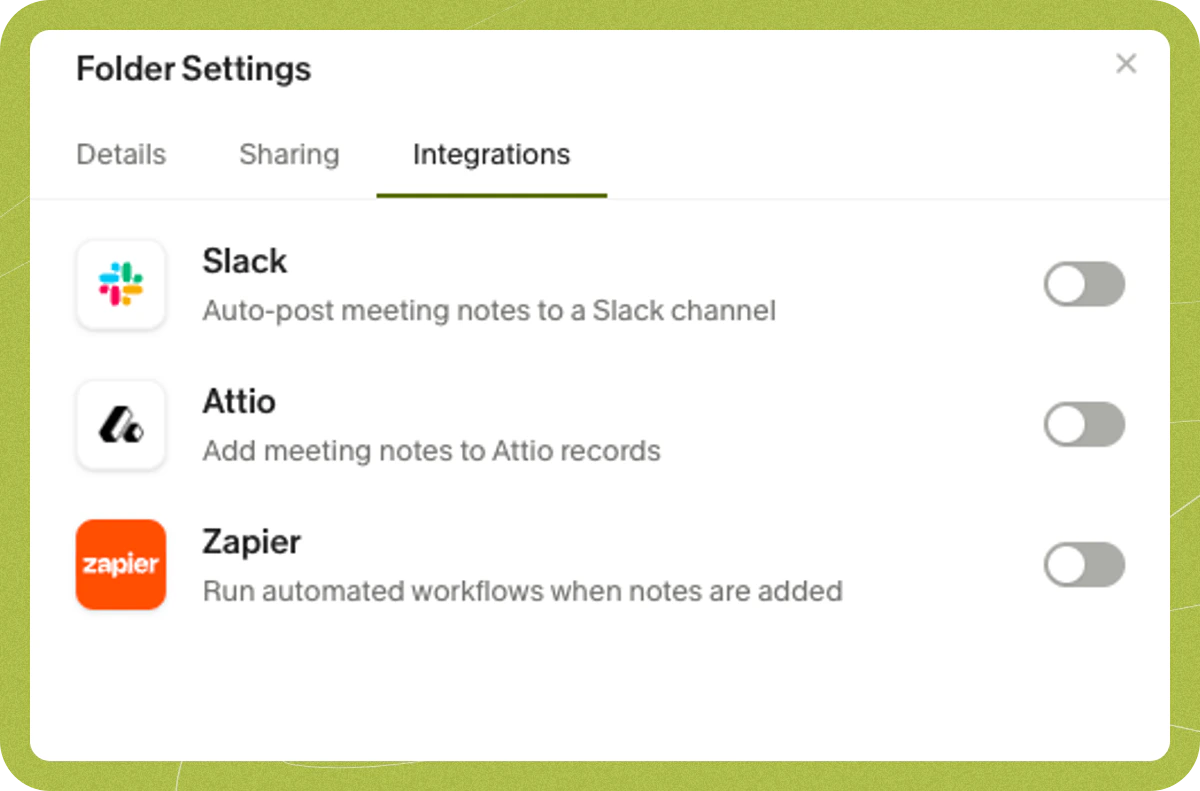Click the Slack integration title text
1200x791 pixels.
tap(245, 261)
